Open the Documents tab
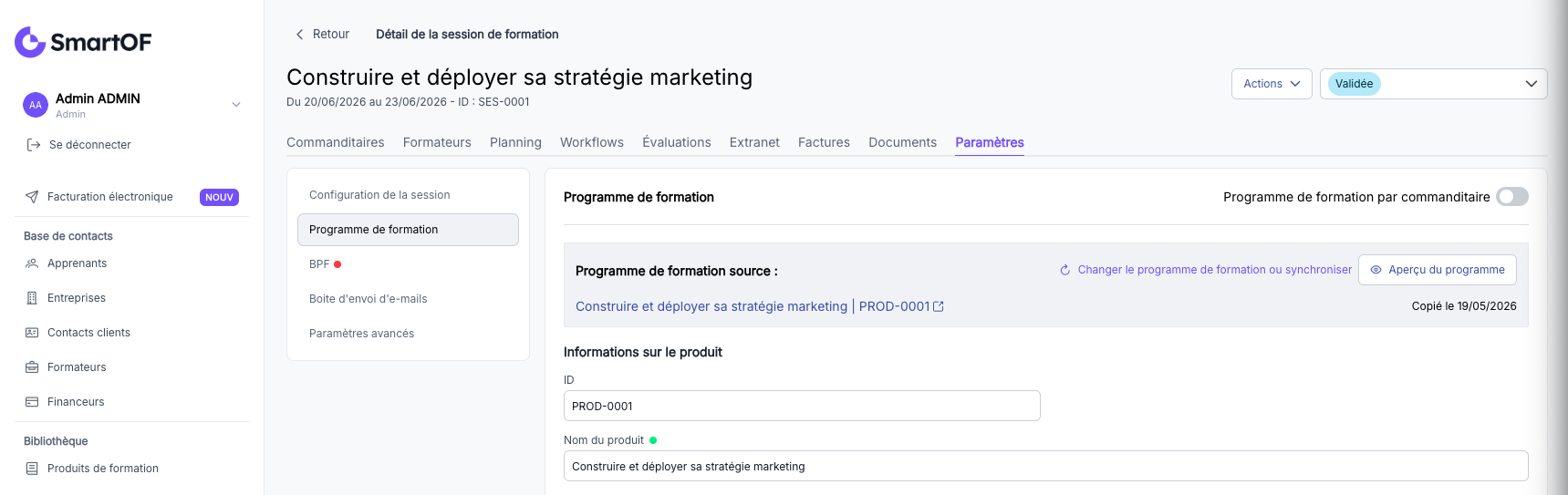The height and width of the screenshot is (495, 1568). (x=902, y=142)
